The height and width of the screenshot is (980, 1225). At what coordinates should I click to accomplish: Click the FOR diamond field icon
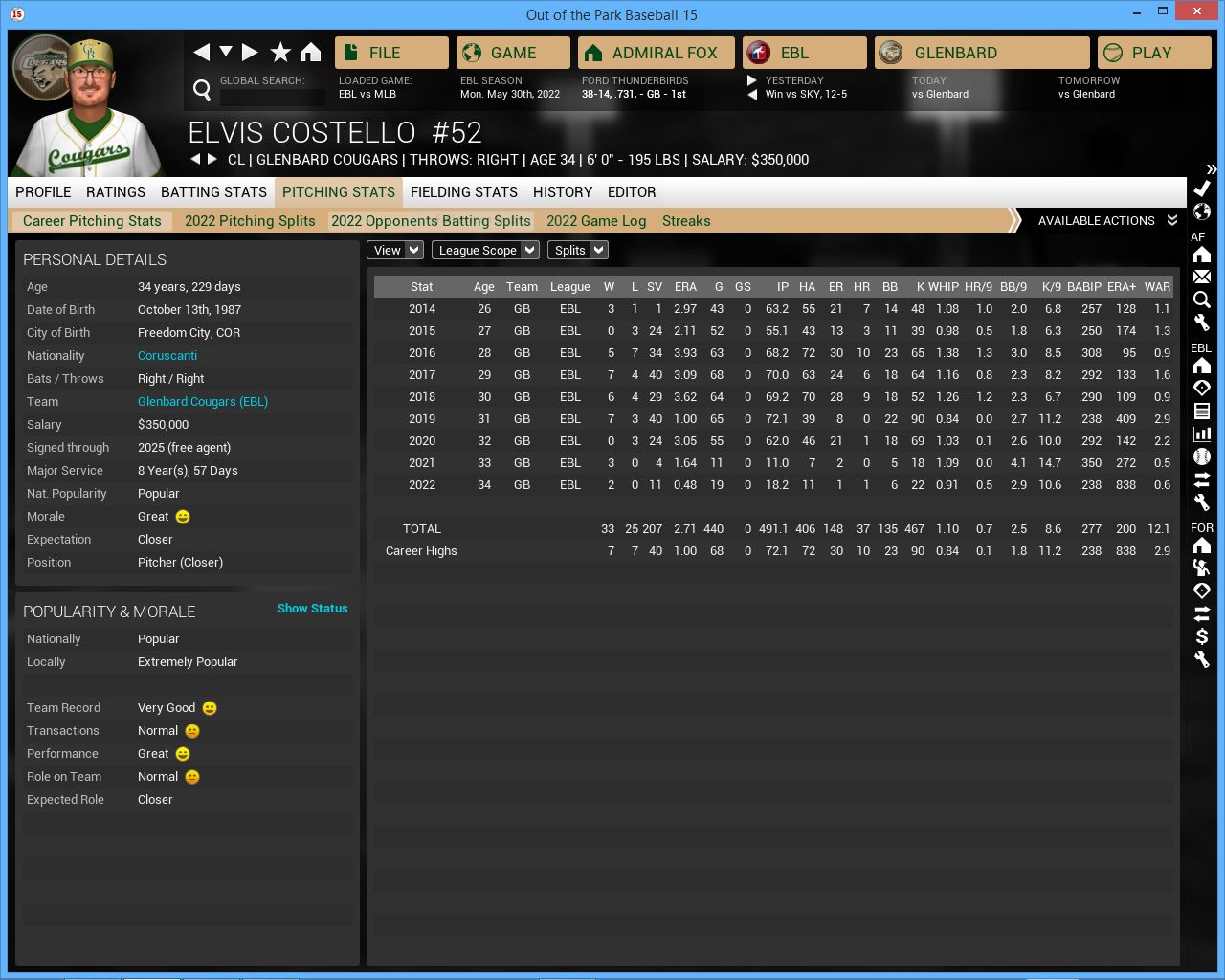point(1202,590)
